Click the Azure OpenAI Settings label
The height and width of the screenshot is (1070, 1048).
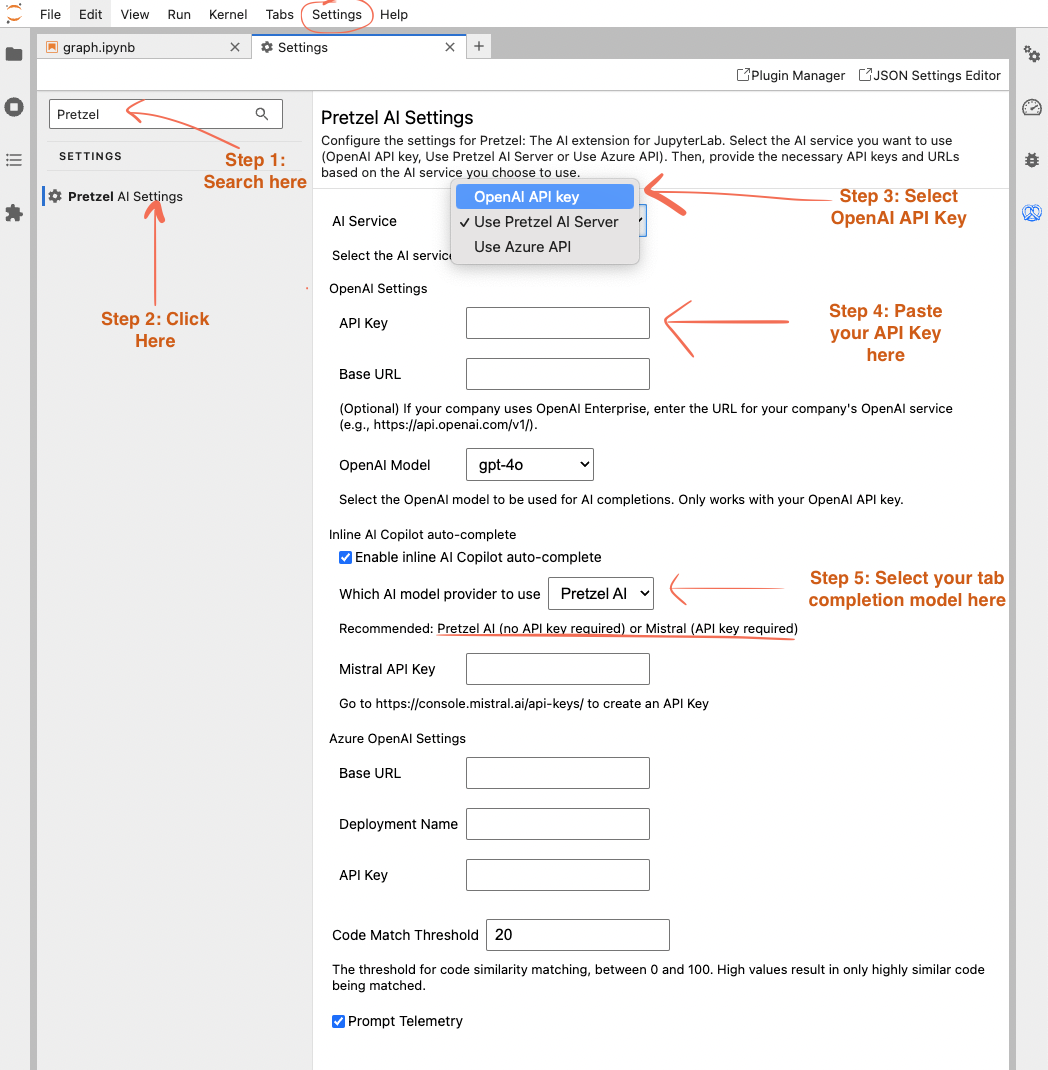coord(397,738)
